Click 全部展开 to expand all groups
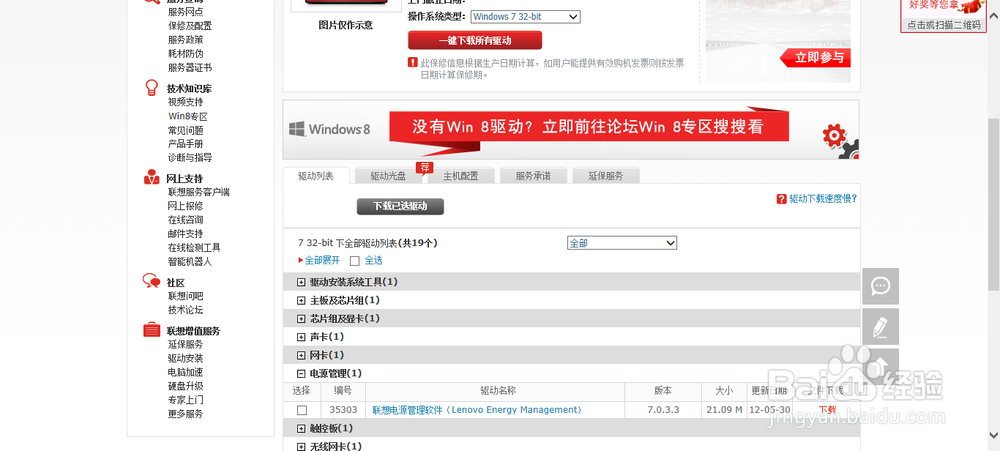 pyautogui.click(x=322, y=261)
